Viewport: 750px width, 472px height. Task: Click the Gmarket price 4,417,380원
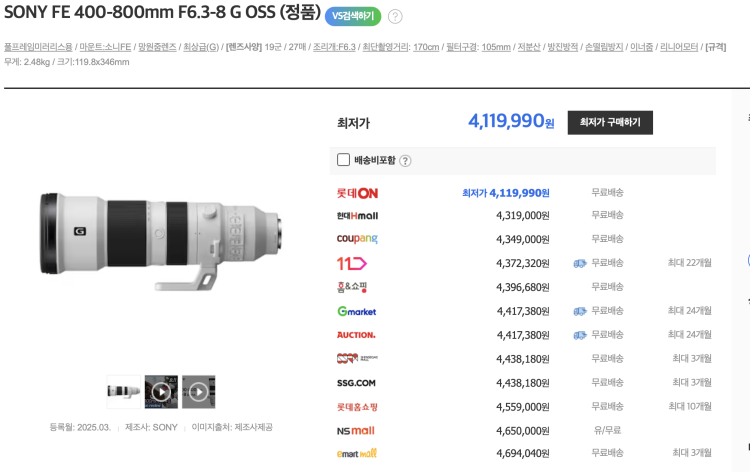pyautogui.click(x=523, y=311)
